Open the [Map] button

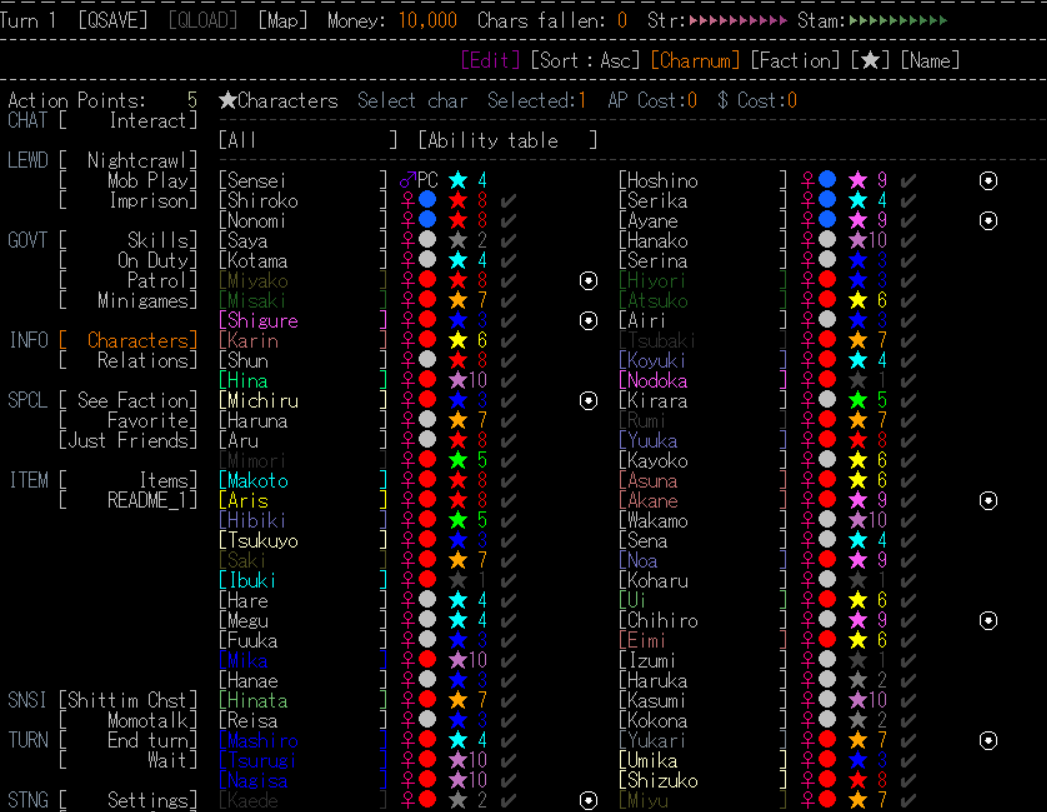[x=283, y=21]
